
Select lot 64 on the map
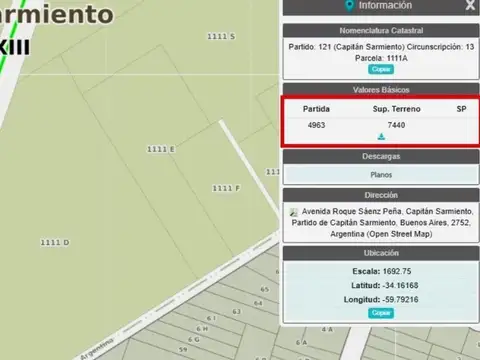pyautogui.click(x=258, y=303)
